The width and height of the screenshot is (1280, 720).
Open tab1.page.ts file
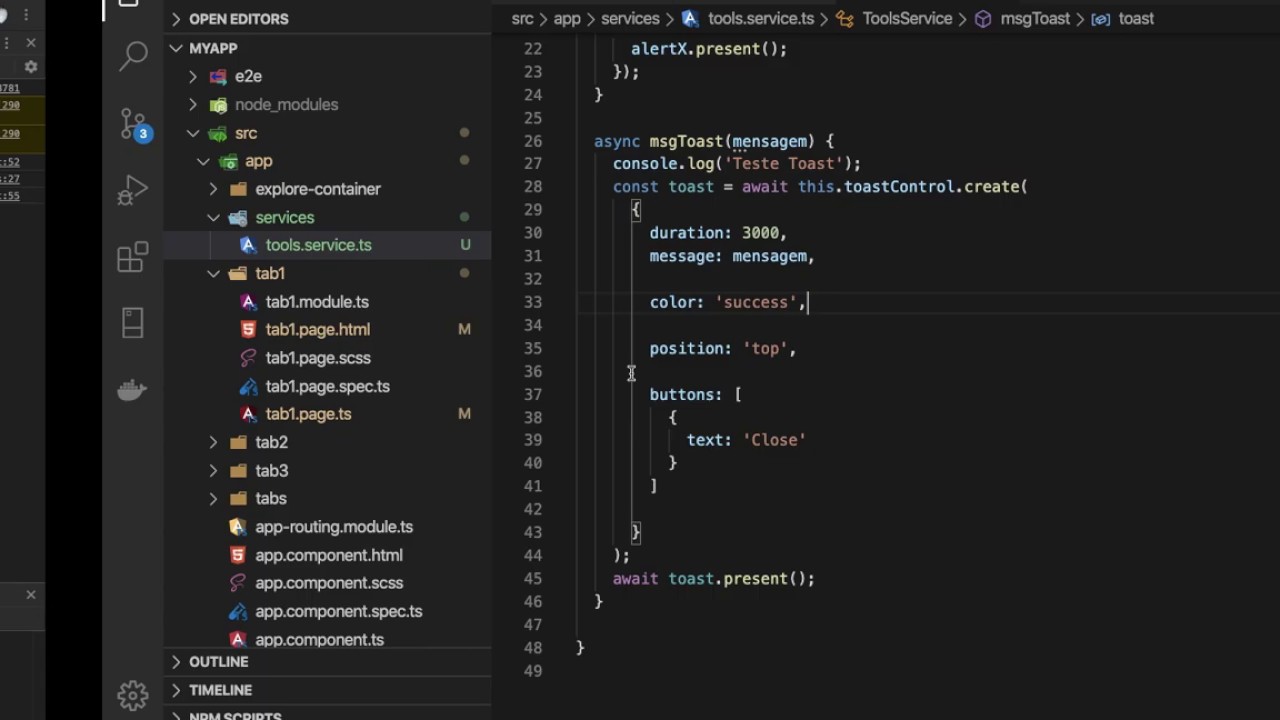tap(308, 414)
